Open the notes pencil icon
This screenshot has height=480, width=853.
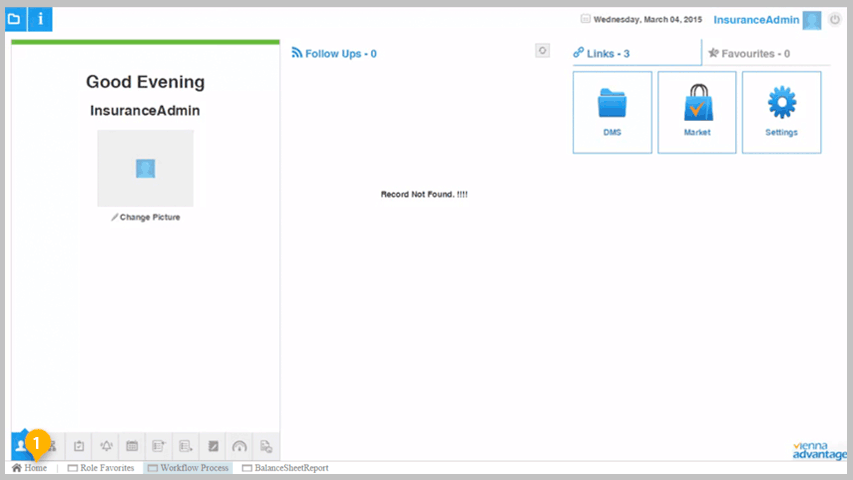213,446
